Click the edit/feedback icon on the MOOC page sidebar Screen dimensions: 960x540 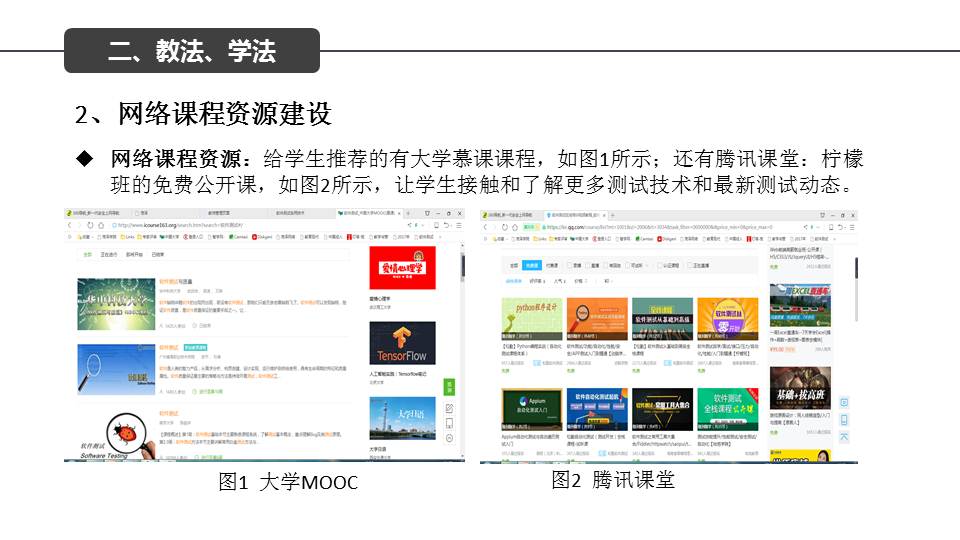449,408
